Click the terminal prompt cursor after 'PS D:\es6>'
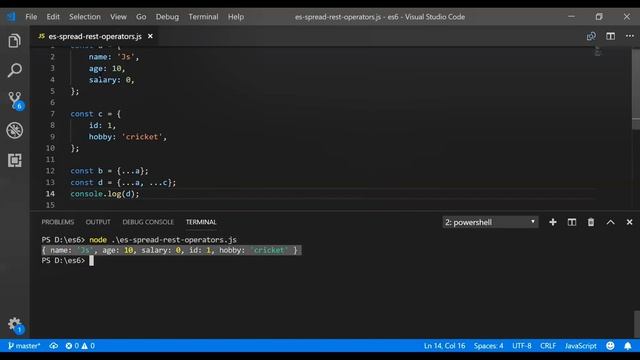Image resolution: width=640 pixels, height=360 pixels. (91, 260)
